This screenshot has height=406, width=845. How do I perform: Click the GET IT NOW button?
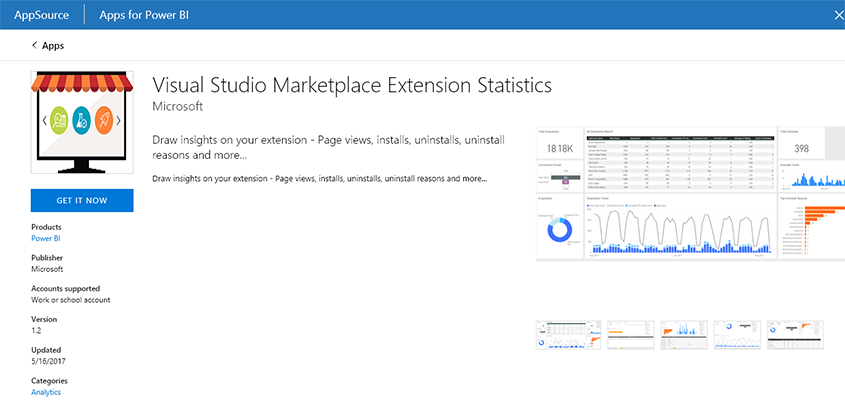(x=82, y=201)
